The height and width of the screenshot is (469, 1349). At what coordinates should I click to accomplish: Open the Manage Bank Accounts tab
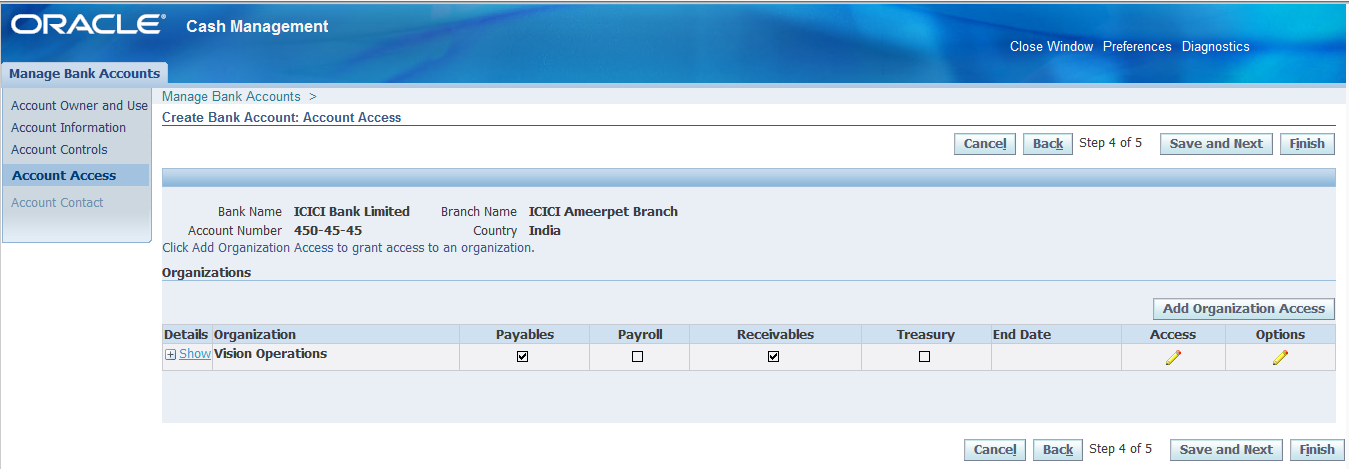84,73
